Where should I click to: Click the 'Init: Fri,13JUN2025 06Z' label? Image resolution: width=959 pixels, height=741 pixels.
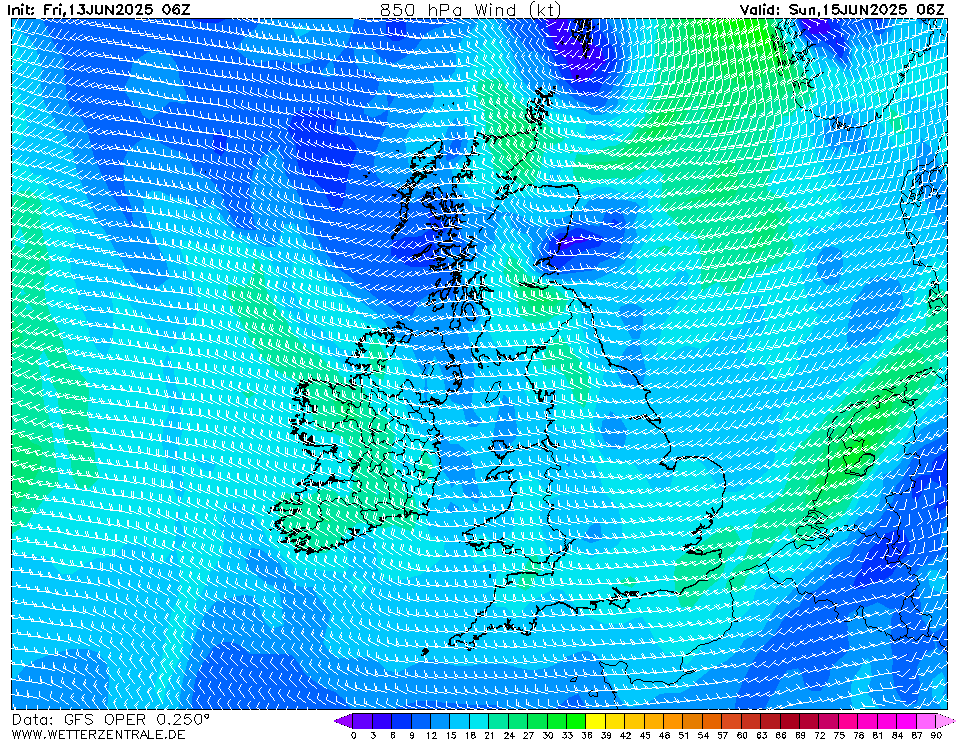[99, 10]
